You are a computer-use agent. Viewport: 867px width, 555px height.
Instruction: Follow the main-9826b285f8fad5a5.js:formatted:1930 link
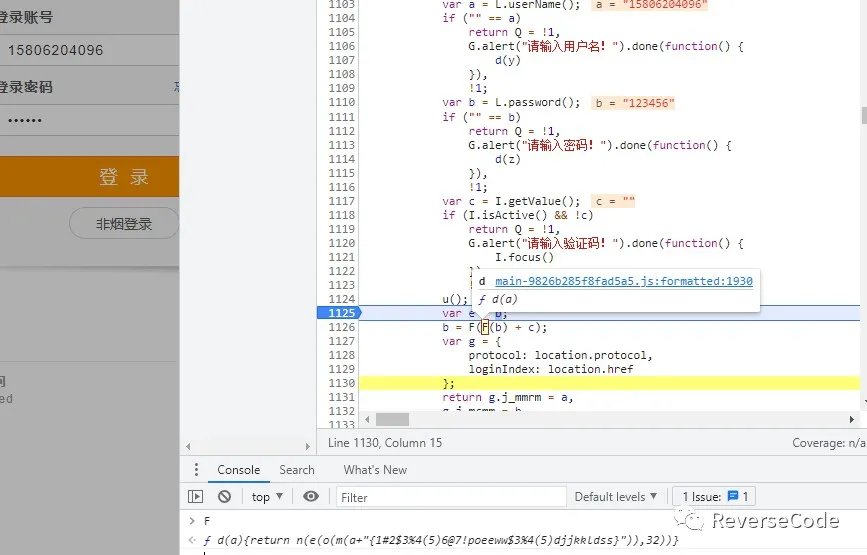click(624, 281)
